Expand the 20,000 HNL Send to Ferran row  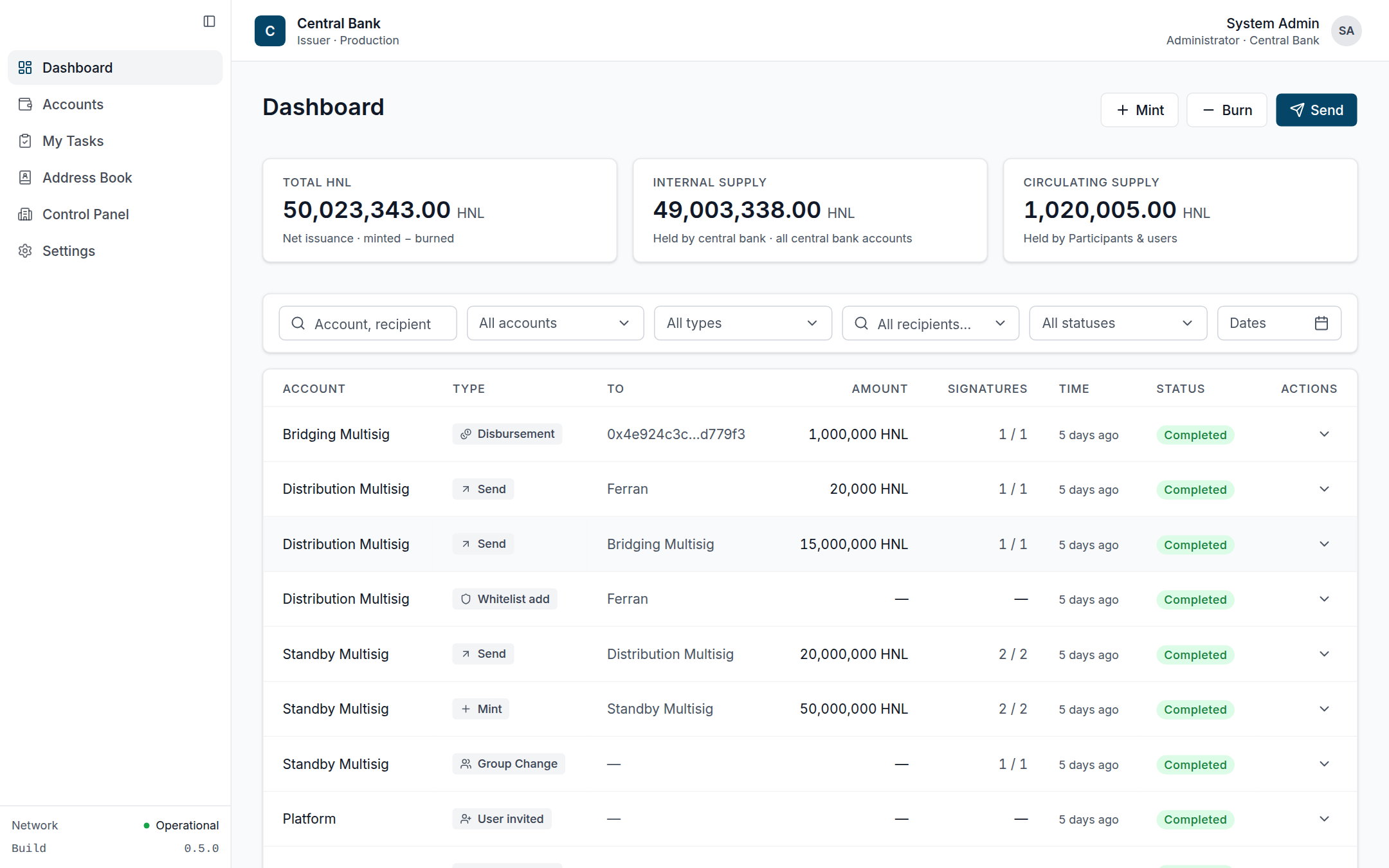tap(1324, 489)
